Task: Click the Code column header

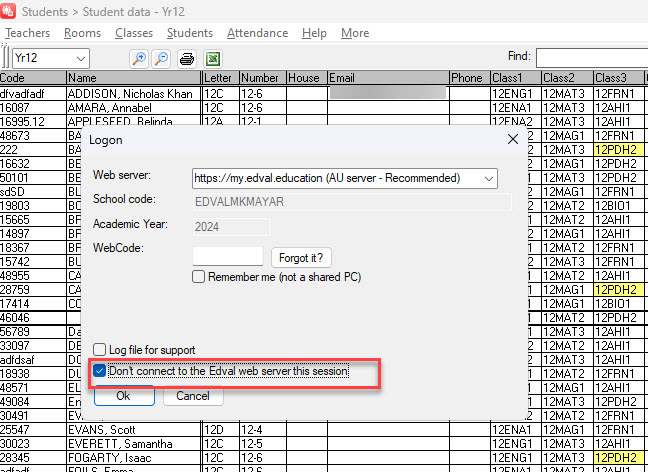Action: tap(33, 78)
